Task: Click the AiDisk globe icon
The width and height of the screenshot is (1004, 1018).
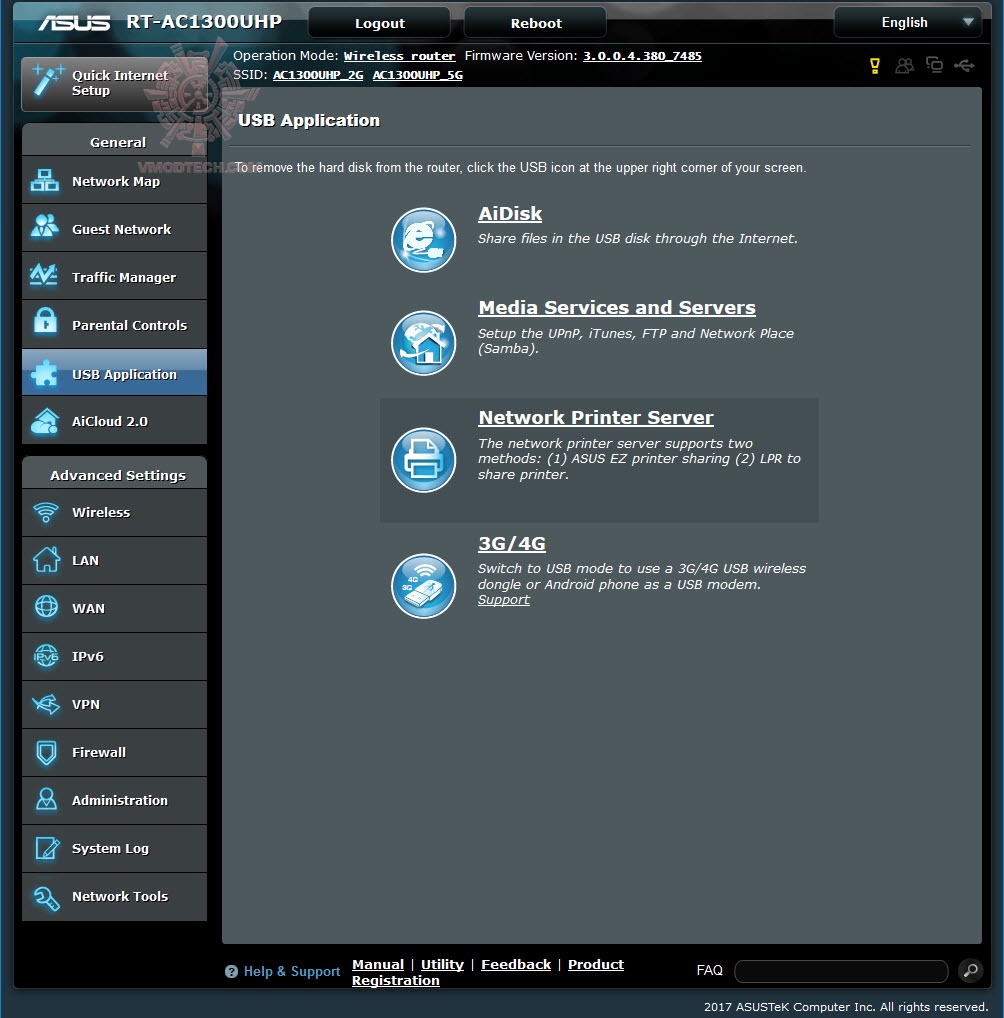Action: [423, 240]
